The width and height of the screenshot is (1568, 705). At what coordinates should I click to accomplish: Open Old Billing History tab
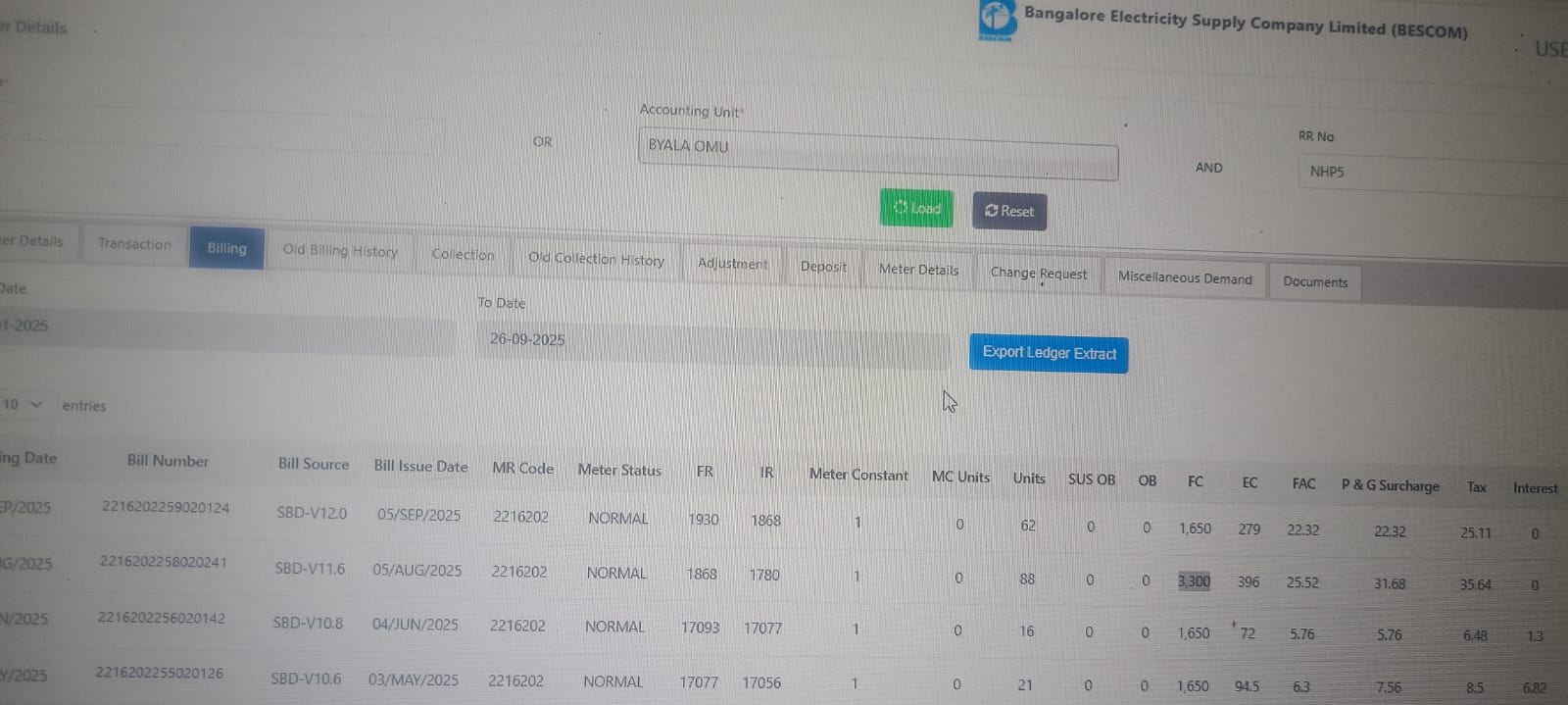click(340, 251)
